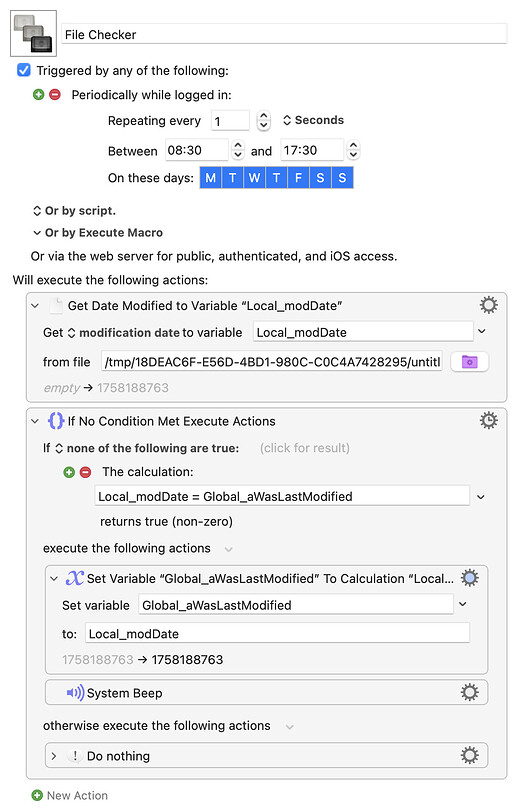The height and width of the screenshot is (811, 517).
Task: Toggle the Triggered by any checkbox
Action: (24, 70)
